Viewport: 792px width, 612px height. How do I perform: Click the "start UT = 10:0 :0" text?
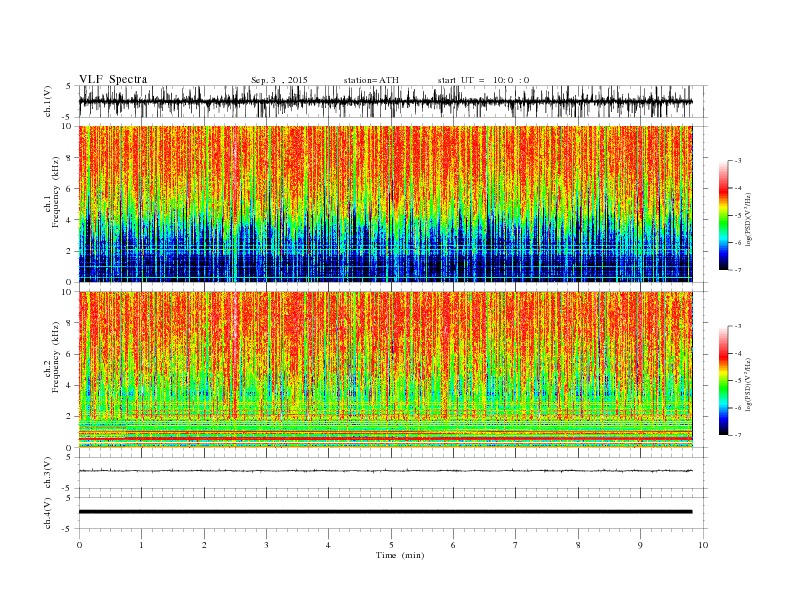click(x=483, y=80)
